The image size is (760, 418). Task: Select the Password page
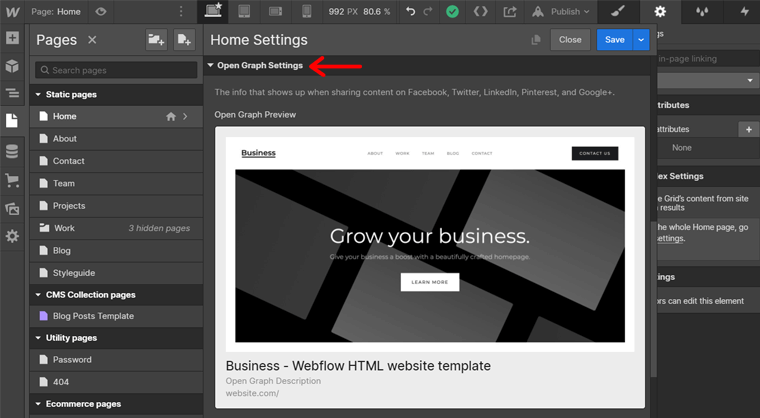[116, 360]
